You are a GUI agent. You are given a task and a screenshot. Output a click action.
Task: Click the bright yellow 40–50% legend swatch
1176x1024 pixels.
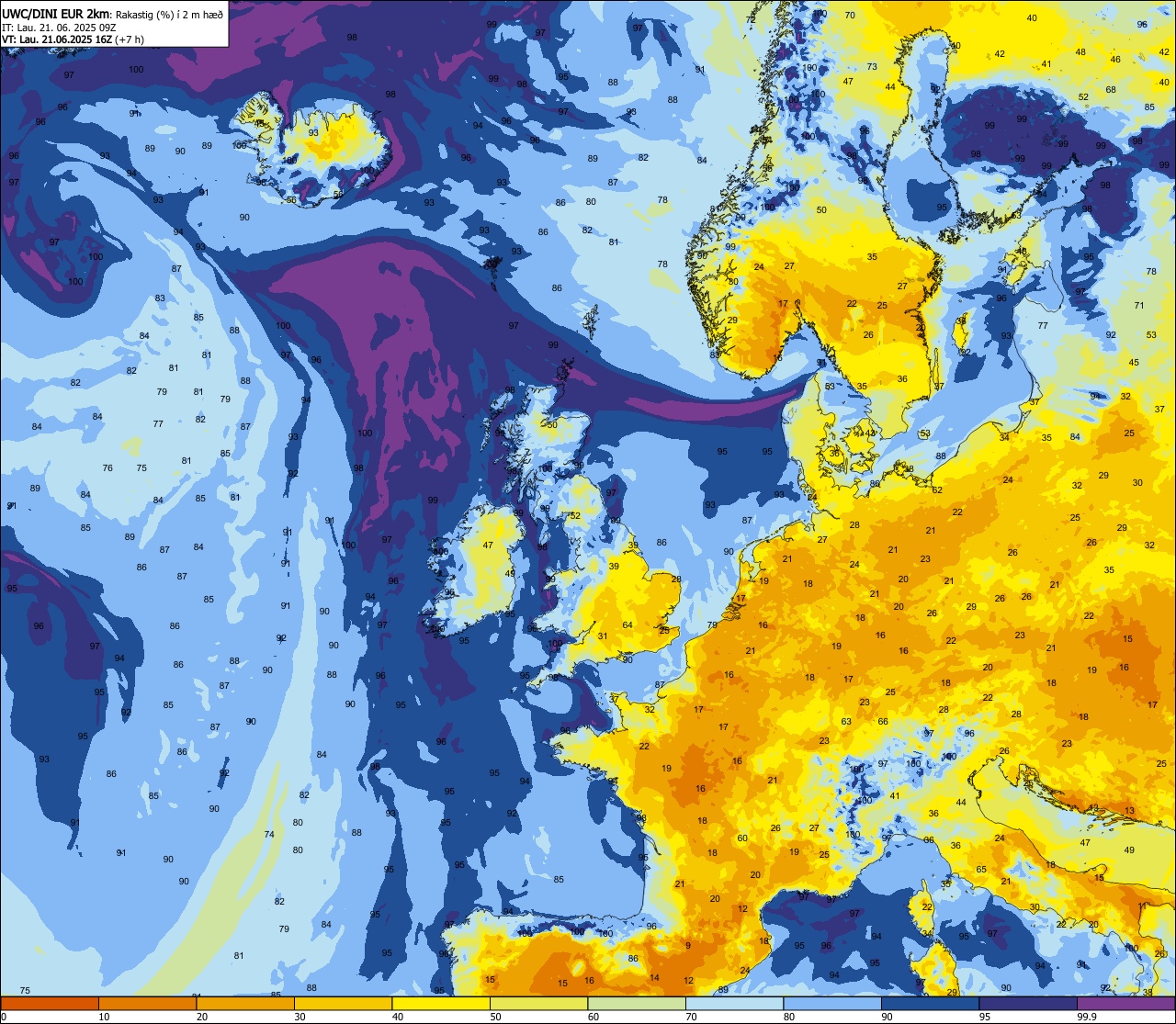(x=441, y=1004)
